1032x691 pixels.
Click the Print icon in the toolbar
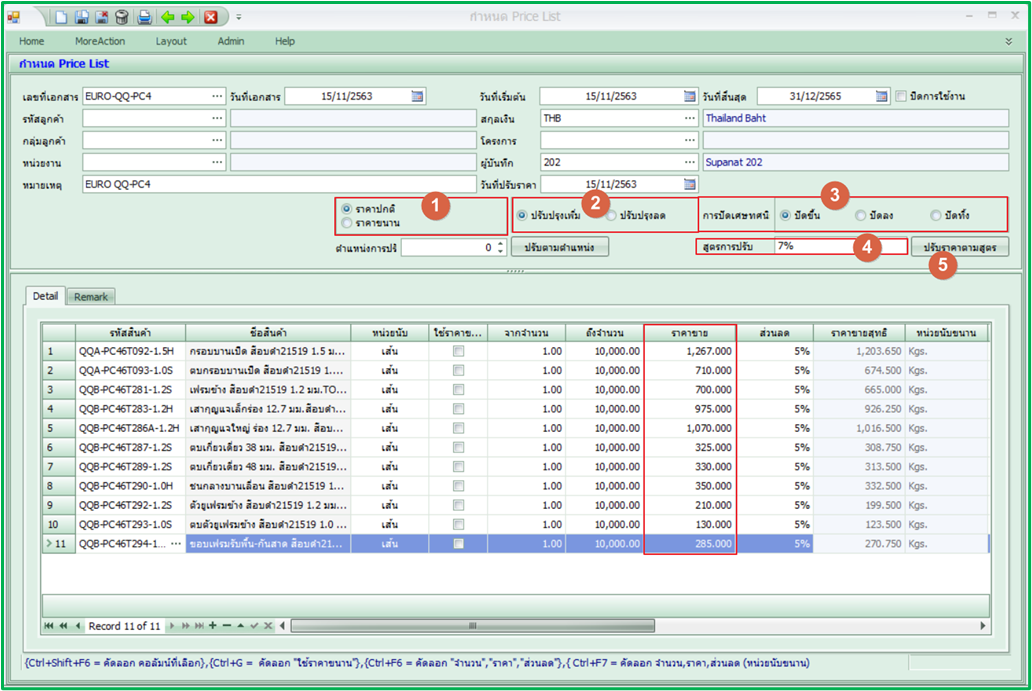(x=144, y=17)
